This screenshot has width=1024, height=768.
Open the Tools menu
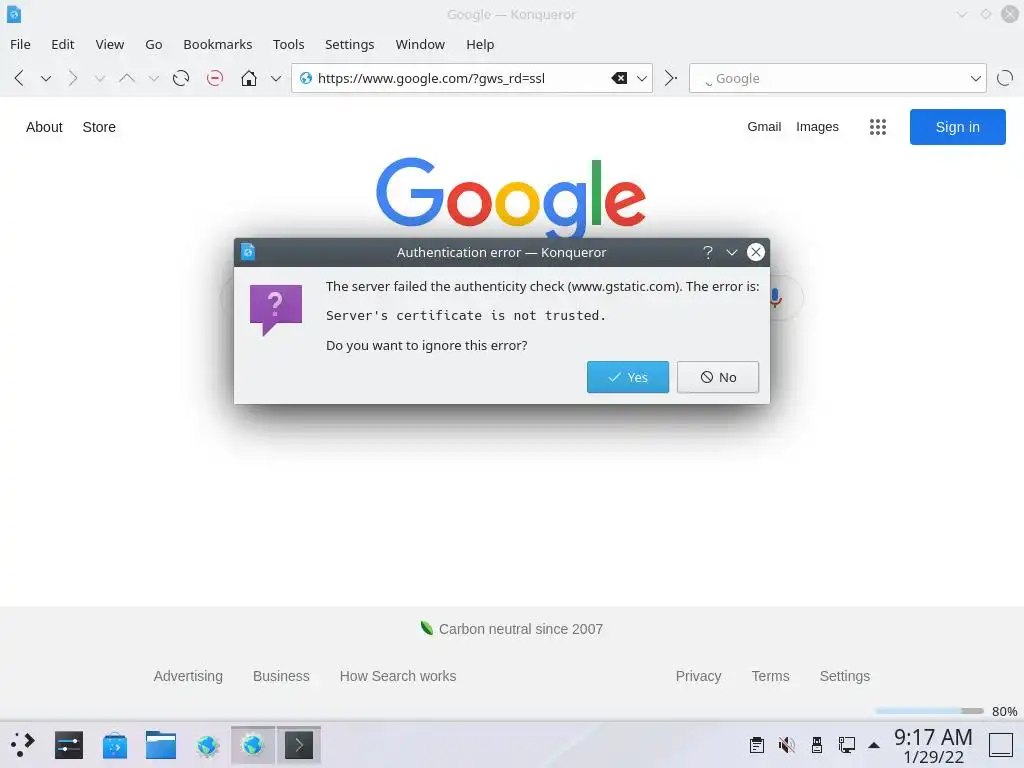(x=289, y=44)
